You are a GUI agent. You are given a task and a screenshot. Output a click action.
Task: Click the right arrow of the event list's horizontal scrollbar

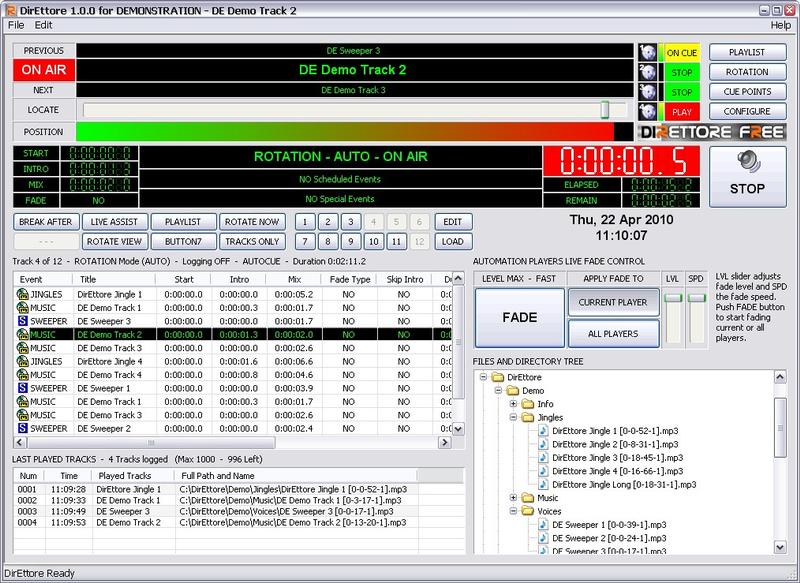point(444,442)
